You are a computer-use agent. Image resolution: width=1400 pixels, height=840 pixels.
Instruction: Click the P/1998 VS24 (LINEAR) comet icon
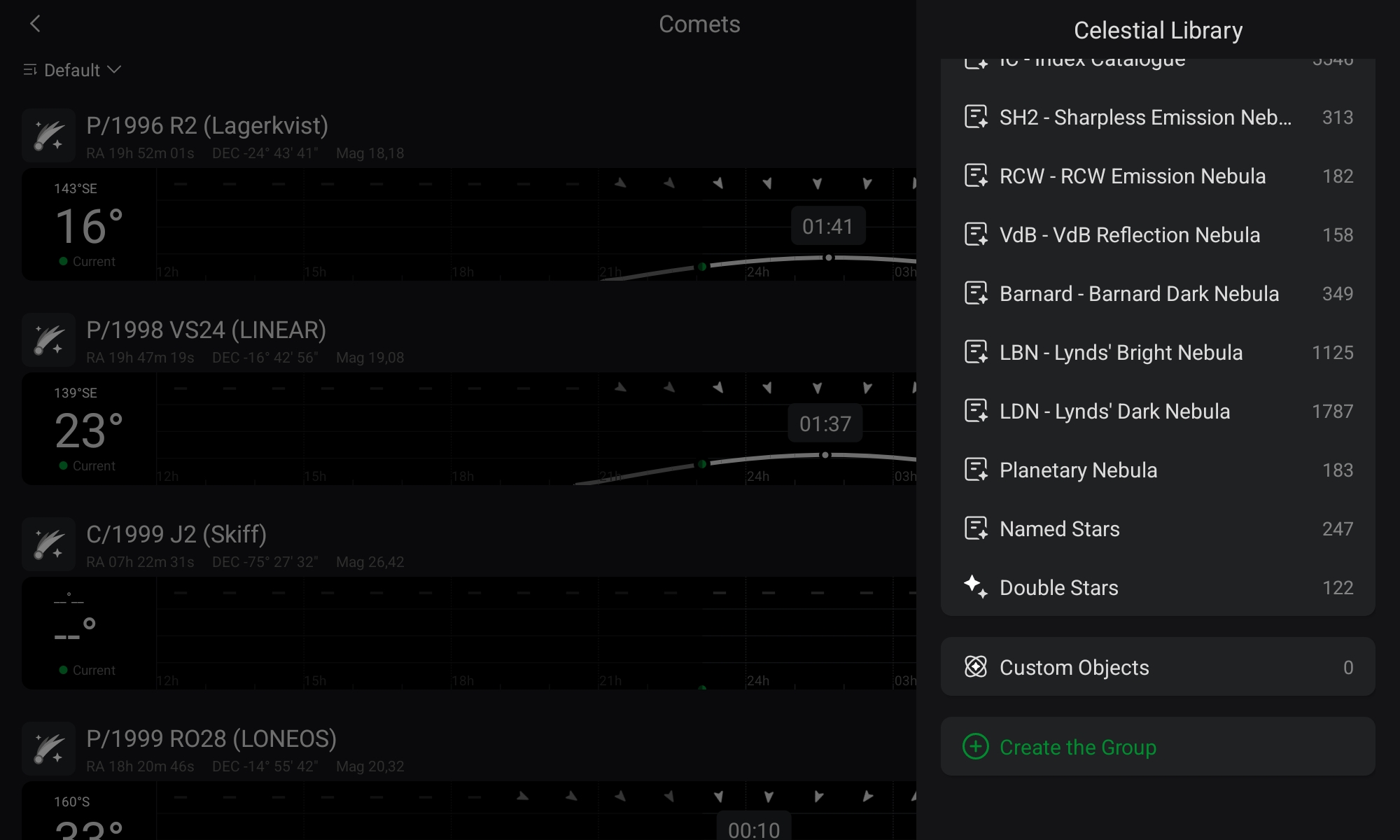click(x=48, y=340)
